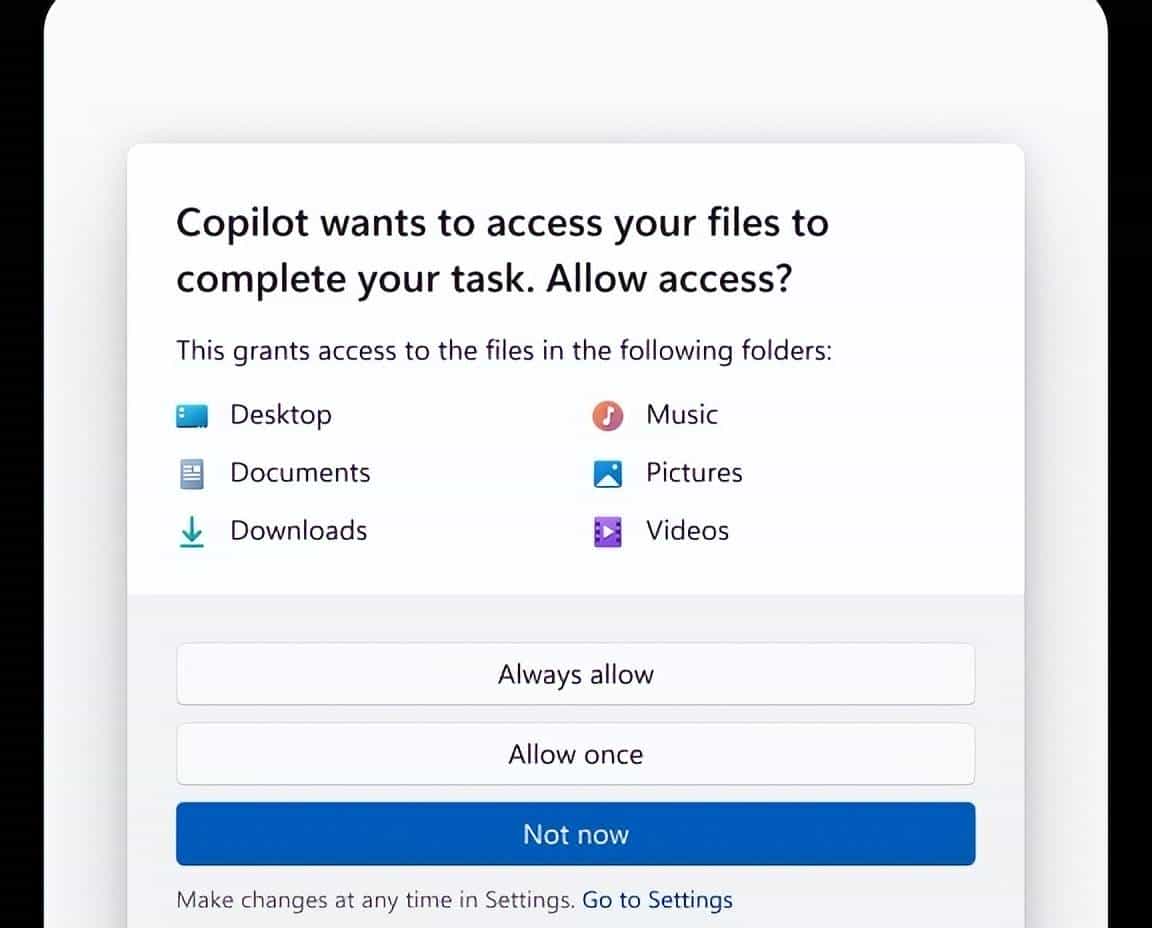Click the Pictures folder icon

pyautogui.click(x=607, y=474)
